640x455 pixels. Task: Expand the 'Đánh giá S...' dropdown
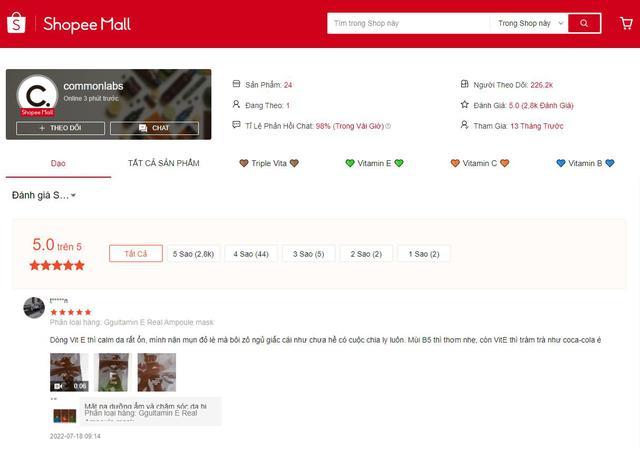(44, 195)
